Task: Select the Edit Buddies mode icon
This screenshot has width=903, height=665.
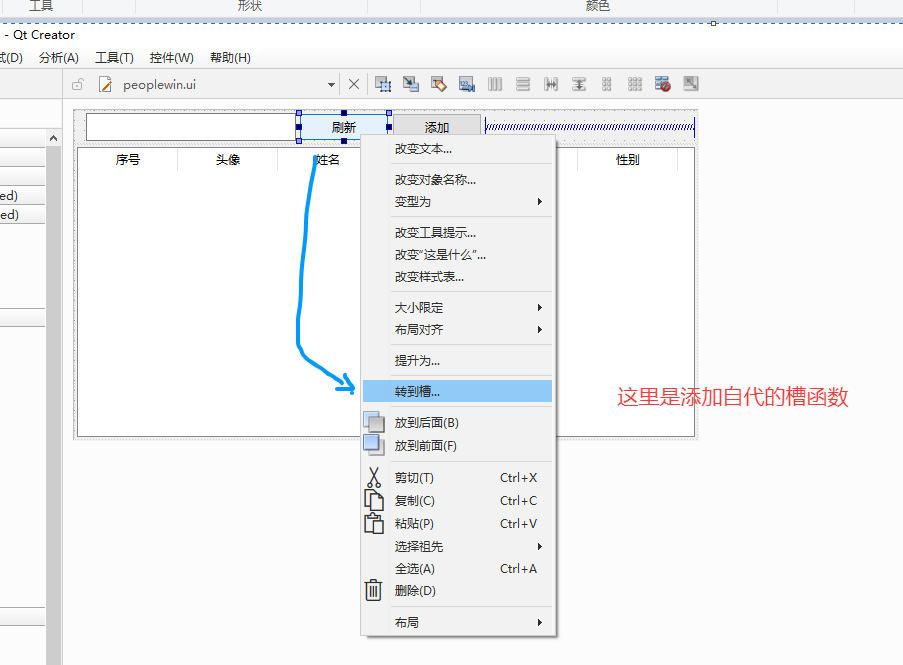Action: point(438,84)
